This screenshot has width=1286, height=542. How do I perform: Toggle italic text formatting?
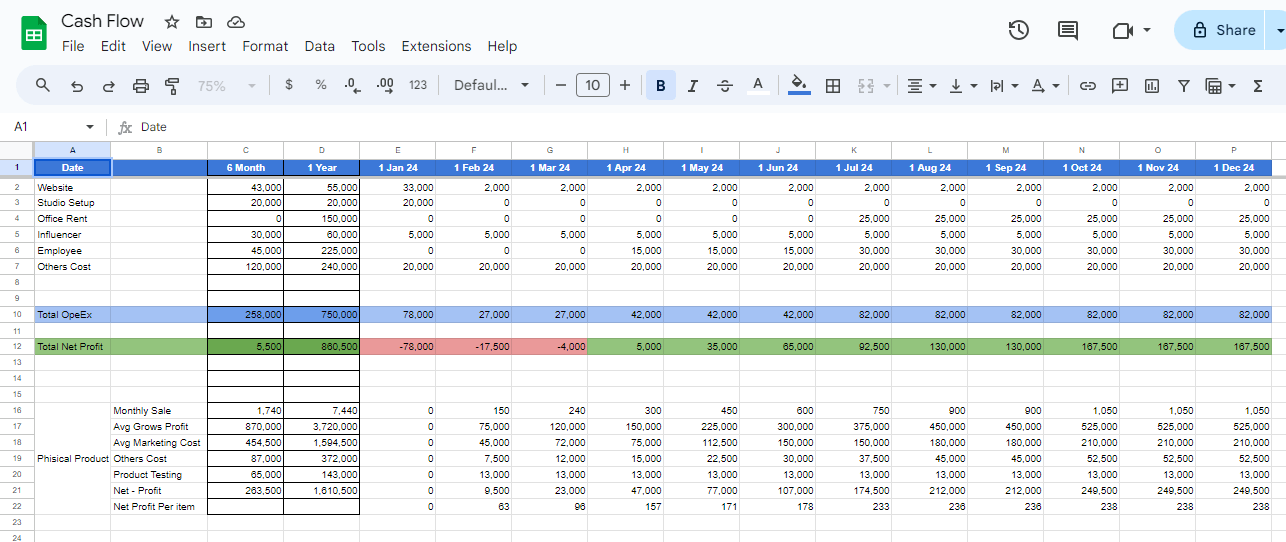(692, 86)
